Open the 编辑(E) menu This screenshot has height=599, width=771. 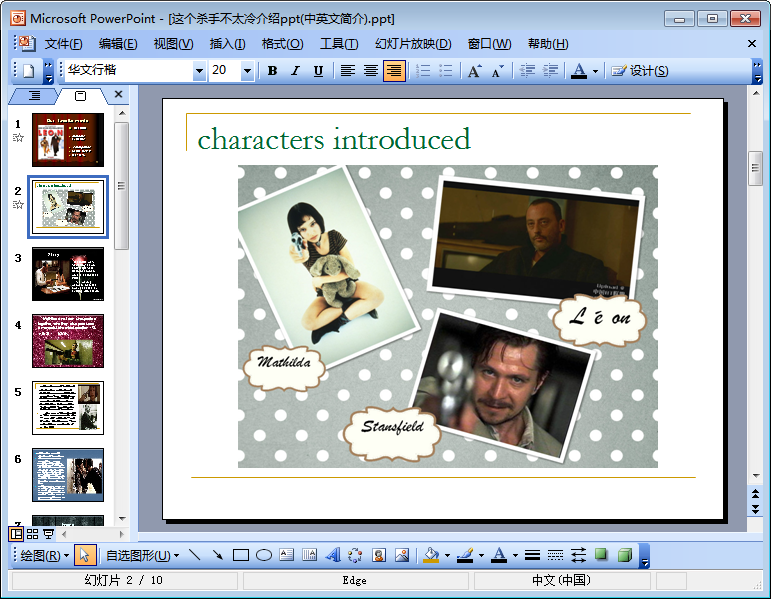[x=118, y=44]
